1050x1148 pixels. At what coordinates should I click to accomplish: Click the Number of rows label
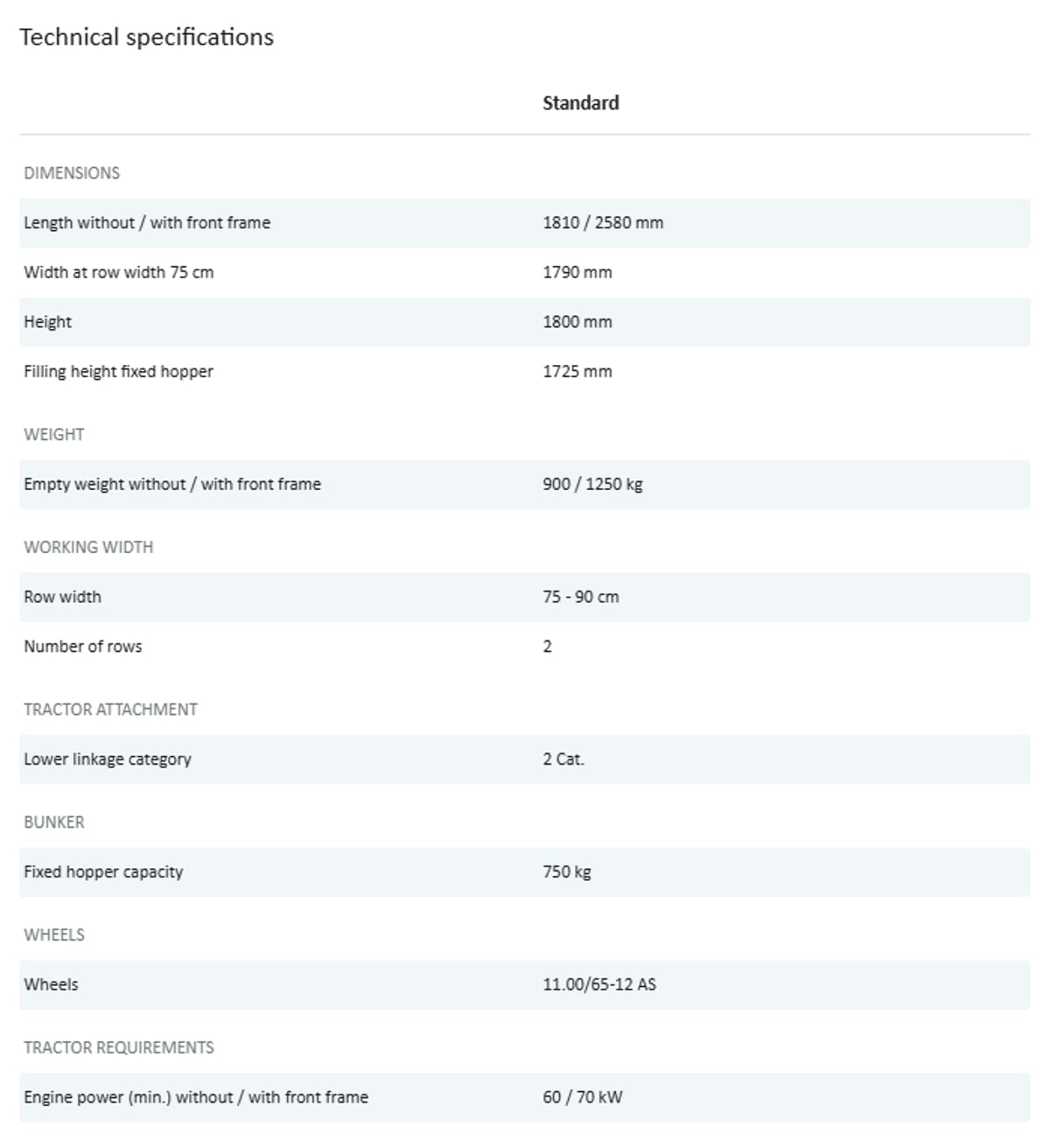coord(82,647)
